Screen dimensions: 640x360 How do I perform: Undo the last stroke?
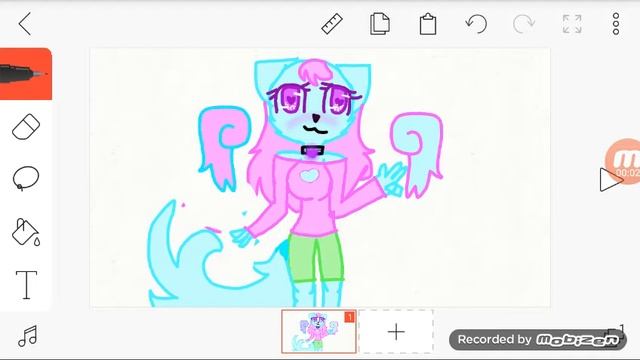(x=476, y=24)
